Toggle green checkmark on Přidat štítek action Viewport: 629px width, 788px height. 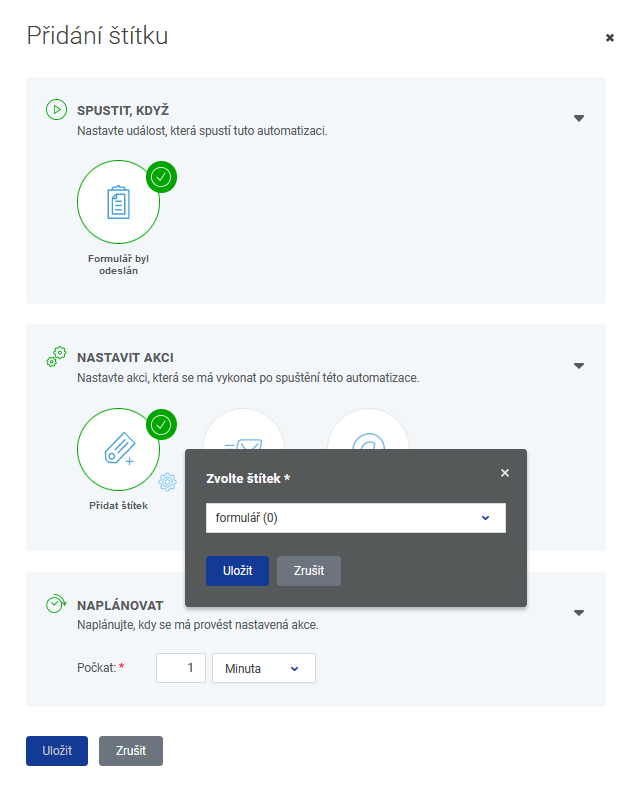(x=161, y=425)
